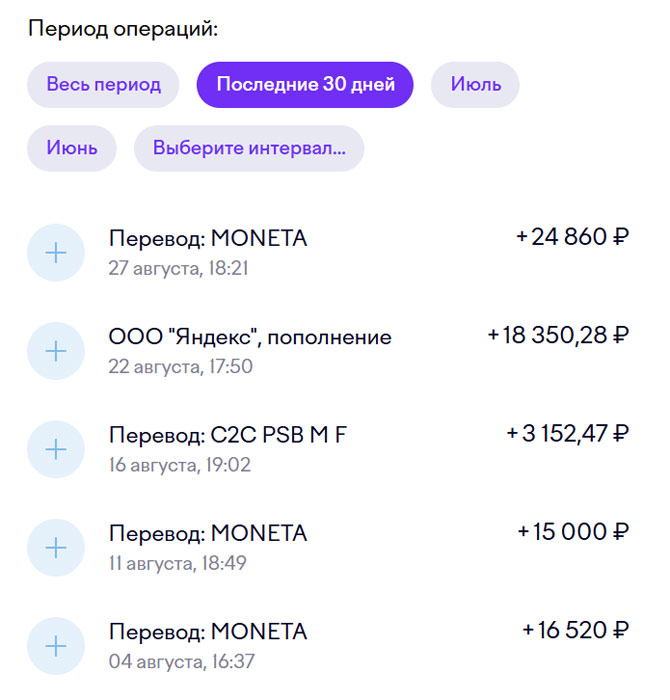This screenshot has height=700, width=670.
Task: Open the Перевод: MONETA 11 августа entry
Action: (328, 547)
